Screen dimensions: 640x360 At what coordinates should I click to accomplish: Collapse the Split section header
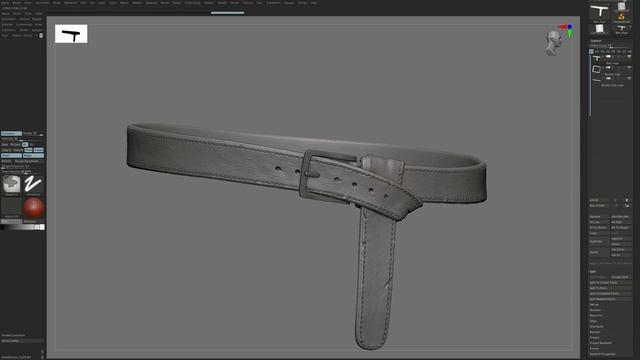[593, 271]
